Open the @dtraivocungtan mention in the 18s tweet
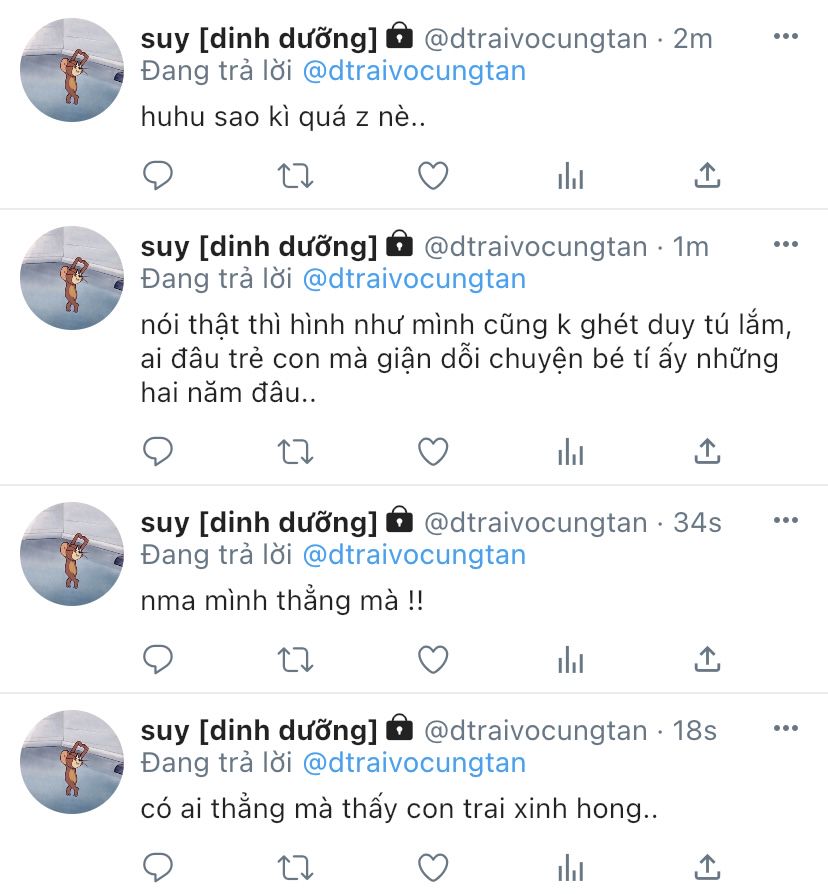Image resolution: width=828 pixels, height=894 pixels. click(x=414, y=763)
